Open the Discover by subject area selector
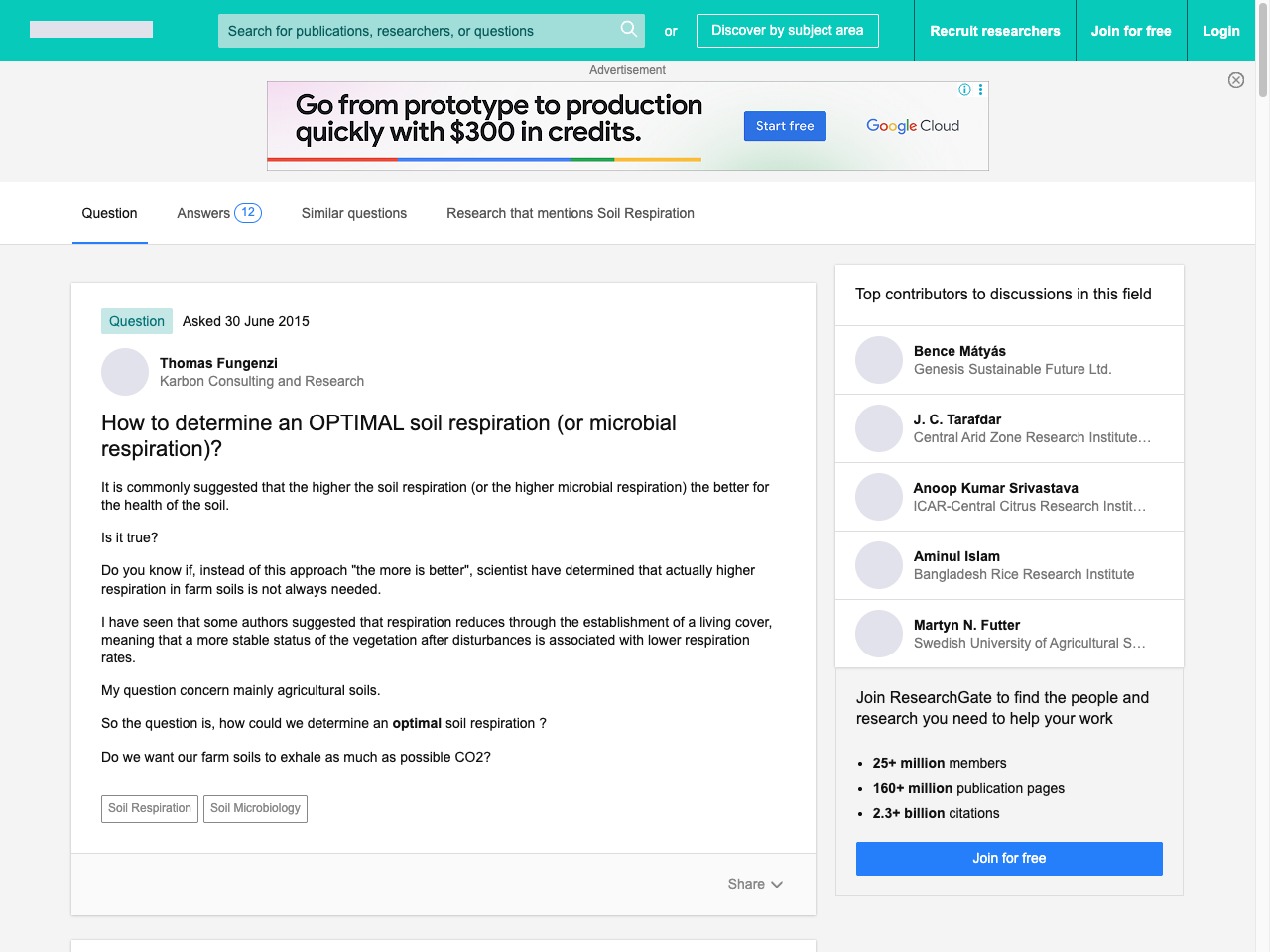This screenshot has height=952, width=1270. [787, 31]
